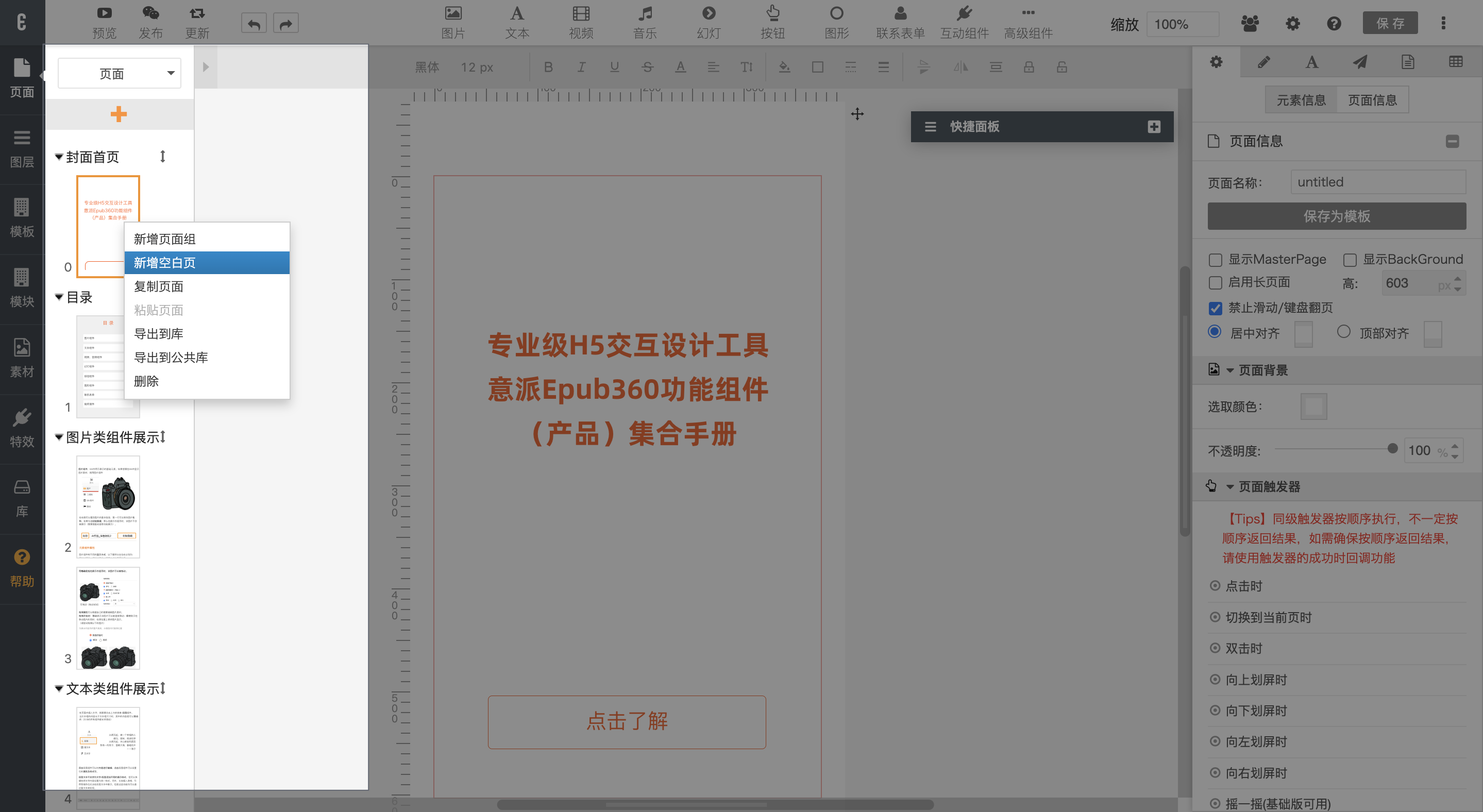
Task: Open the 选取颜色 background color swatch
Action: point(1313,407)
